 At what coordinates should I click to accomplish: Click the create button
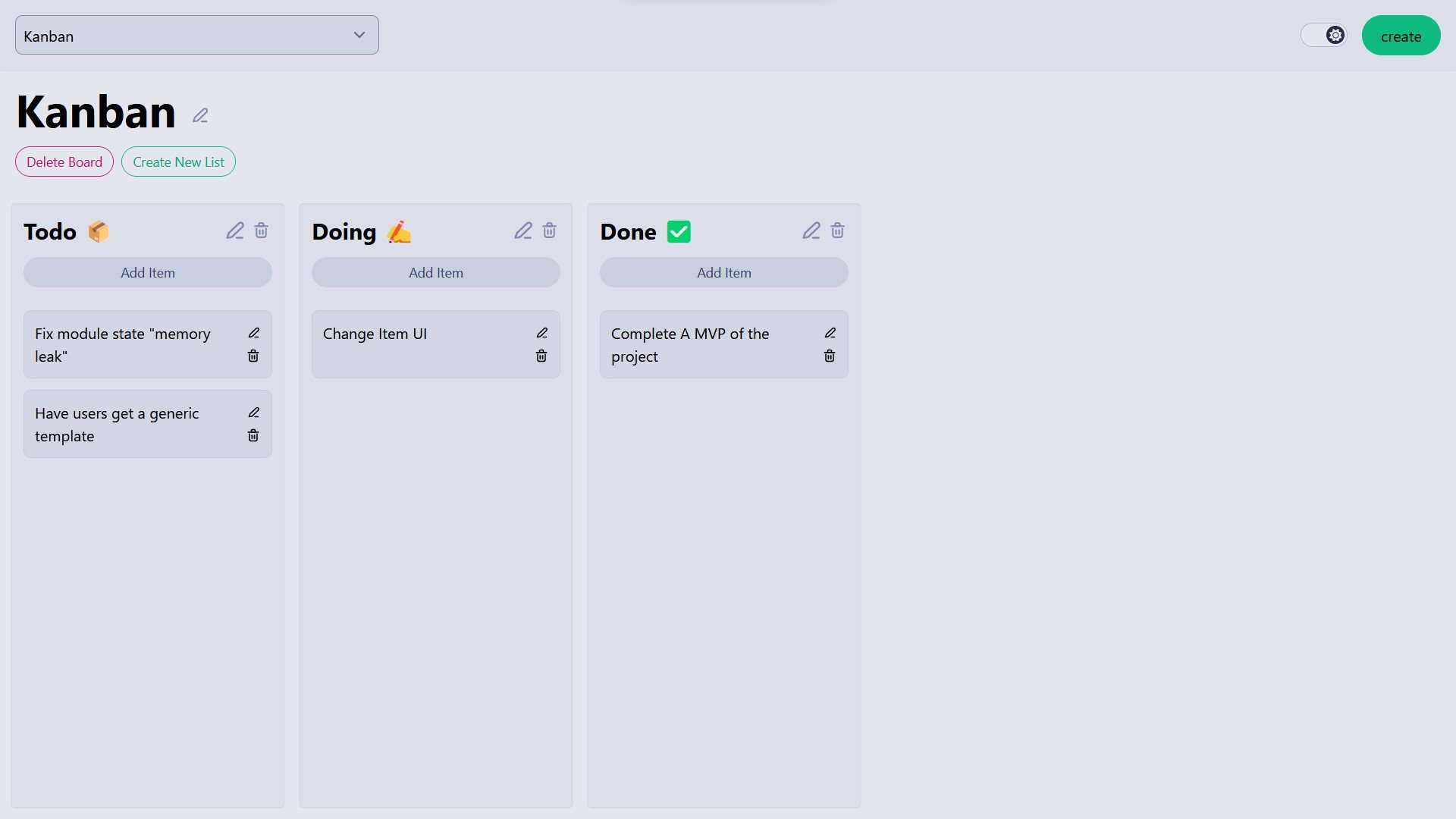[x=1400, y=35]
